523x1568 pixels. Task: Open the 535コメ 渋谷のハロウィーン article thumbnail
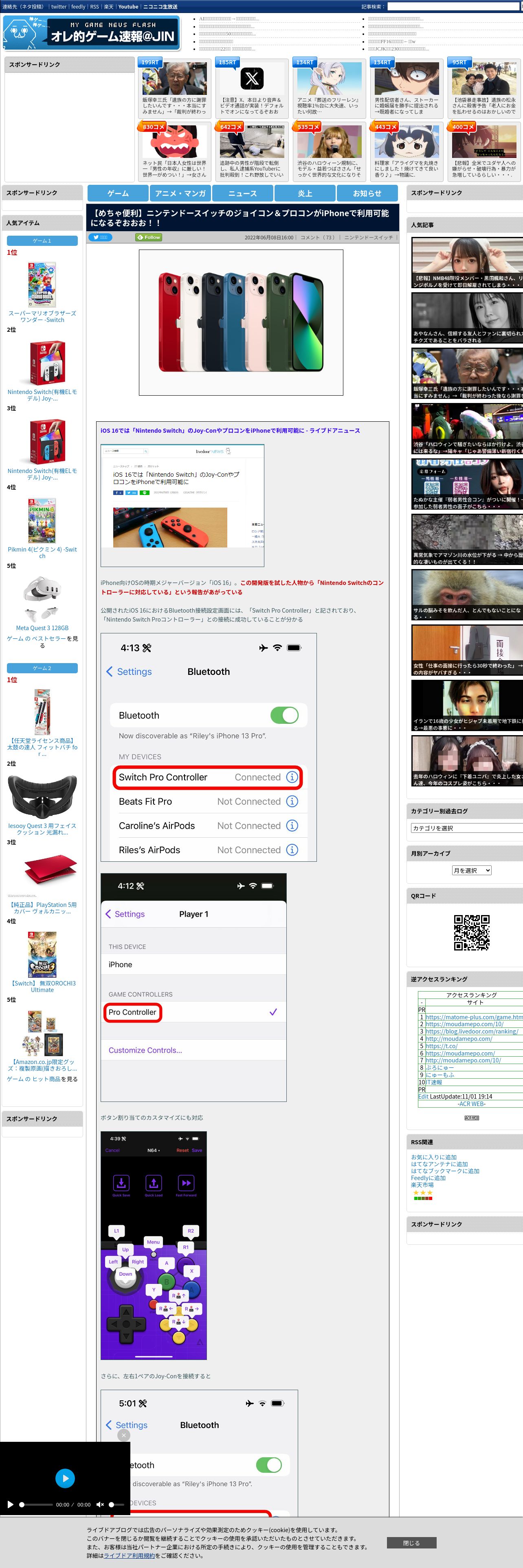[329, 142]
